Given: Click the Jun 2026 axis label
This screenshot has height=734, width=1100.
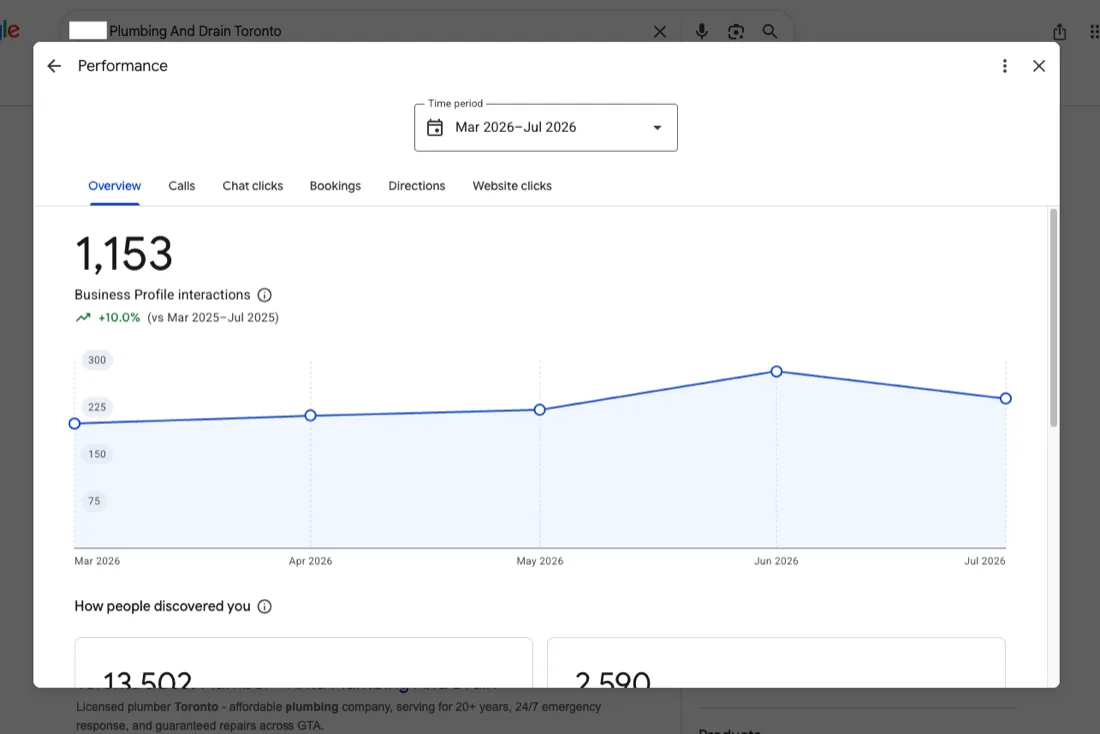Looking at the screenshot, I should (x=777, y=561).
